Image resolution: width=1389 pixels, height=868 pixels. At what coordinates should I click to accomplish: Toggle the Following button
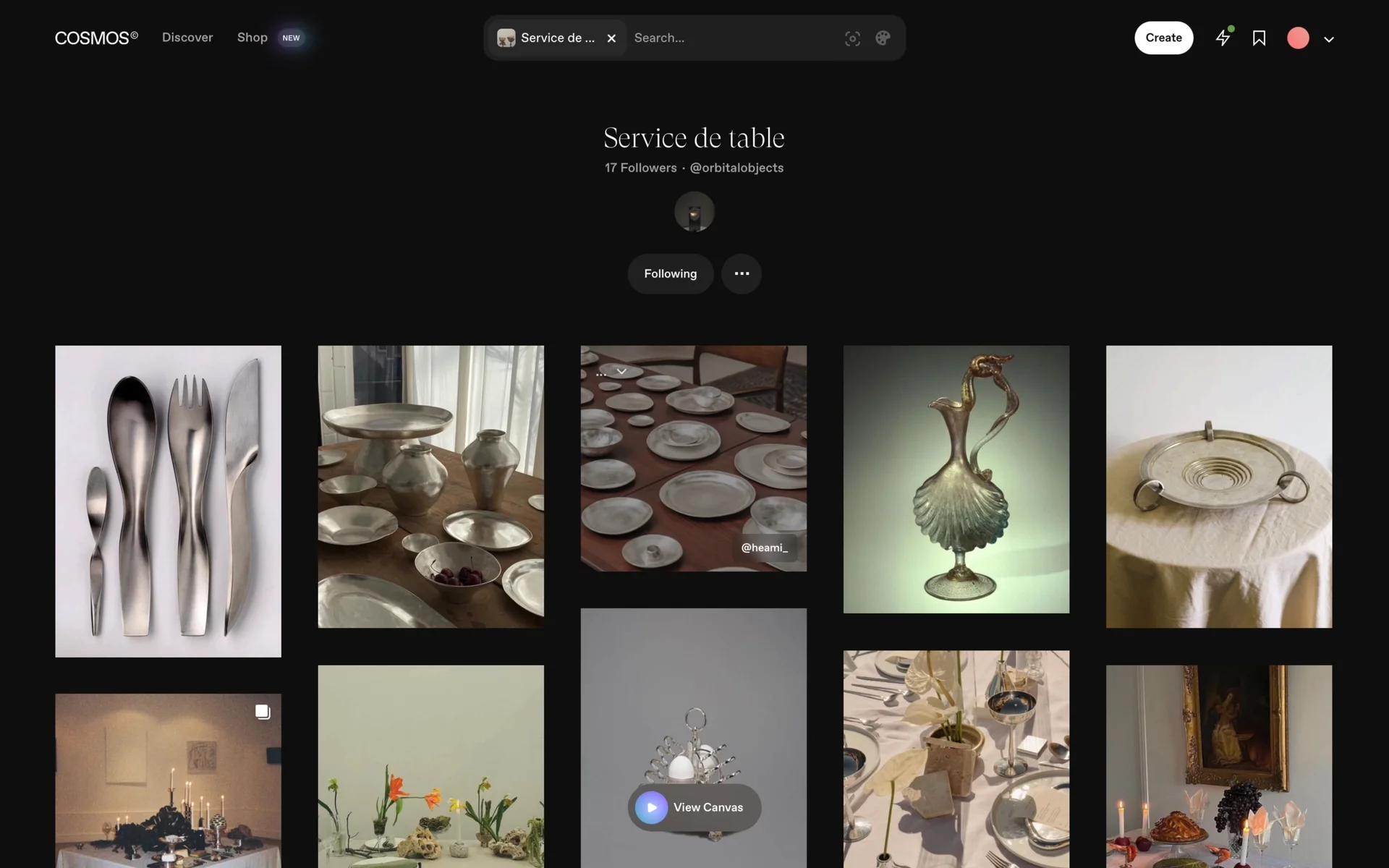(x=670, y=273)
